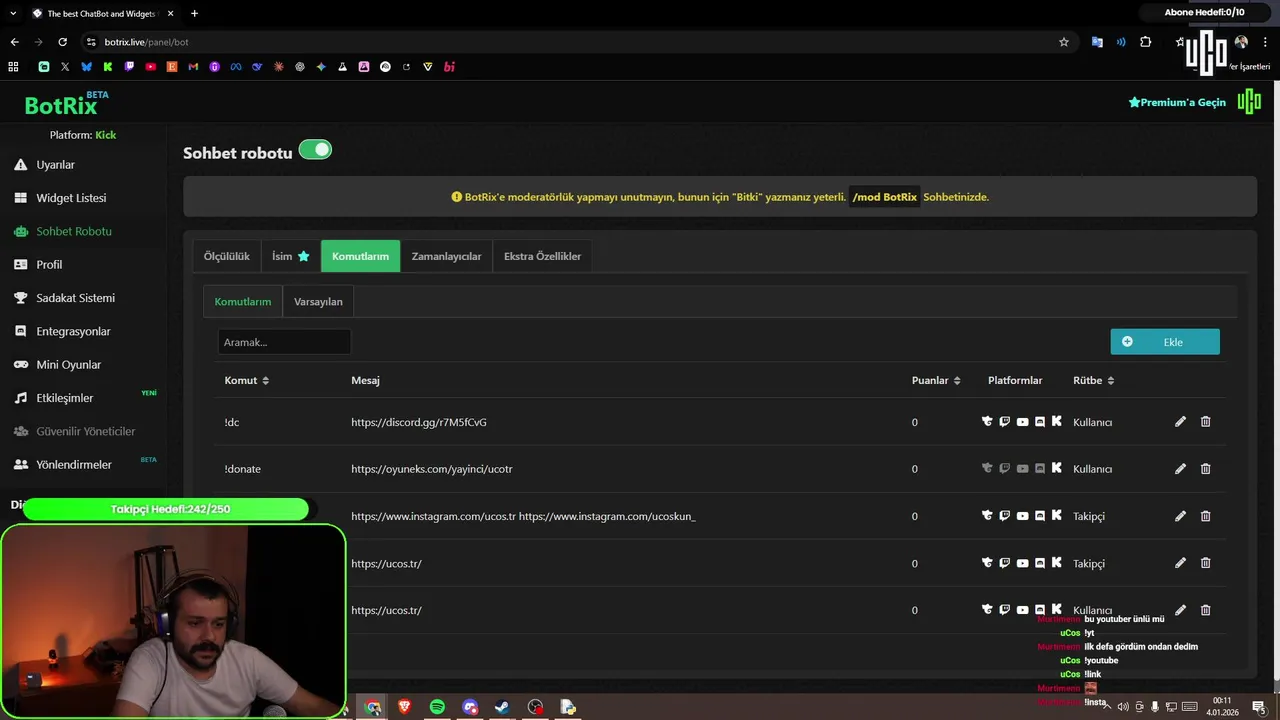
Task: Open Etkileşimler in the sidebar
Action: 65,398
